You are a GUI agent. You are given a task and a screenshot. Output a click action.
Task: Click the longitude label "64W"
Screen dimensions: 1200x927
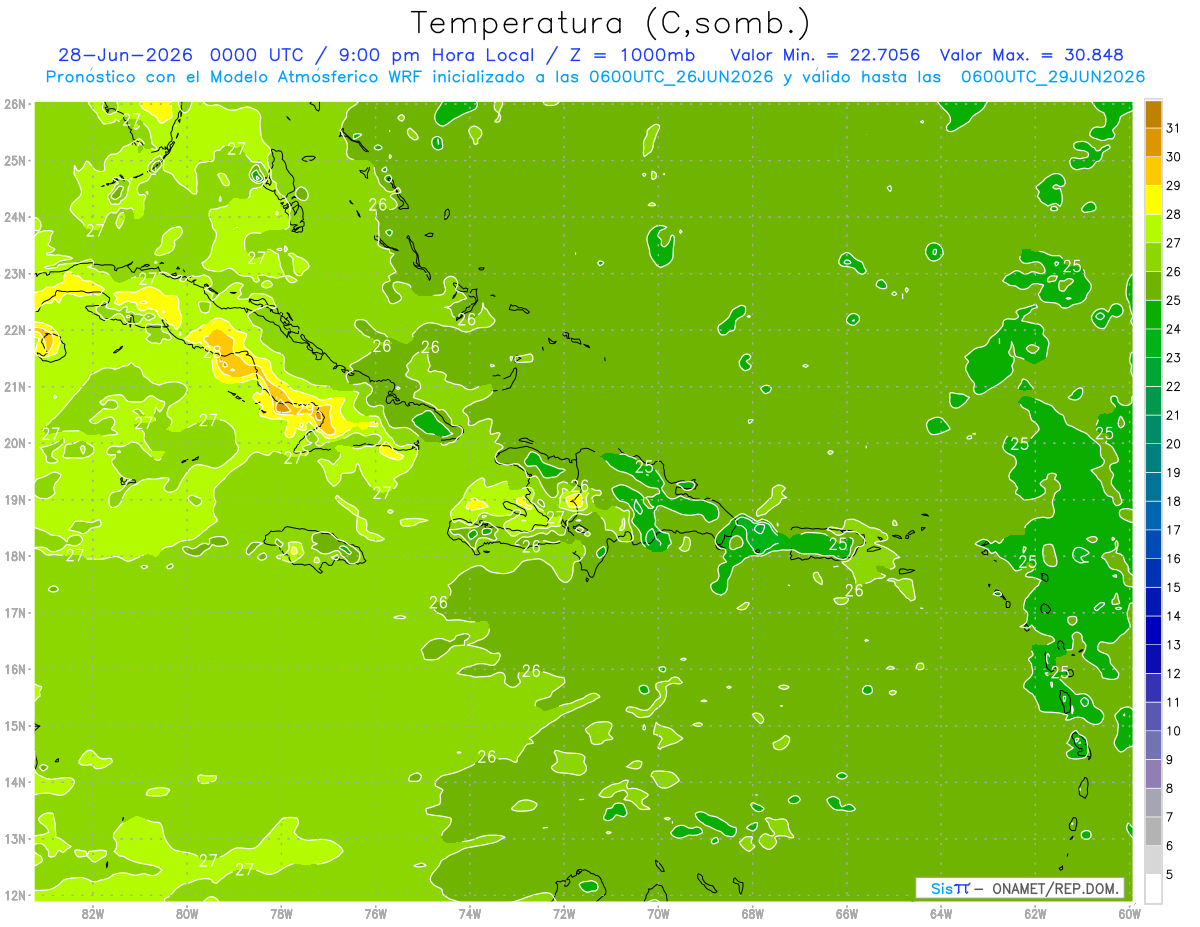(x=941, y=913)
